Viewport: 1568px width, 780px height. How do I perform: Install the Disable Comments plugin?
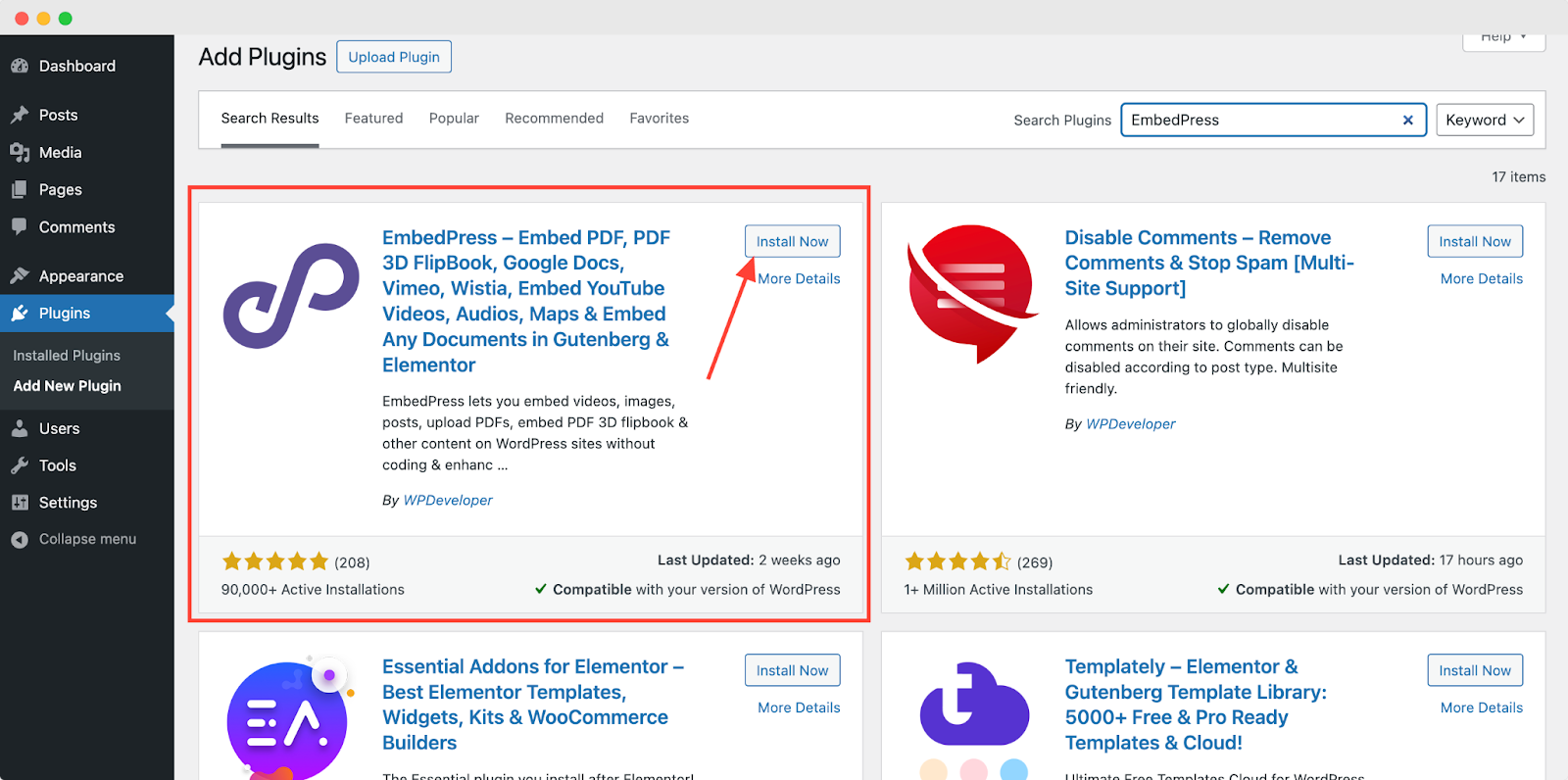[1475, 241]
